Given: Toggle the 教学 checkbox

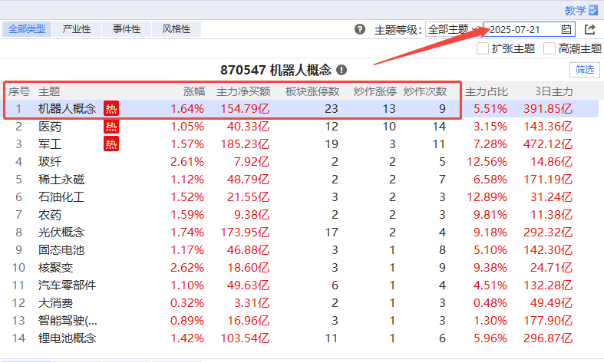Looking at the screenshot, I should pos(593,10).
